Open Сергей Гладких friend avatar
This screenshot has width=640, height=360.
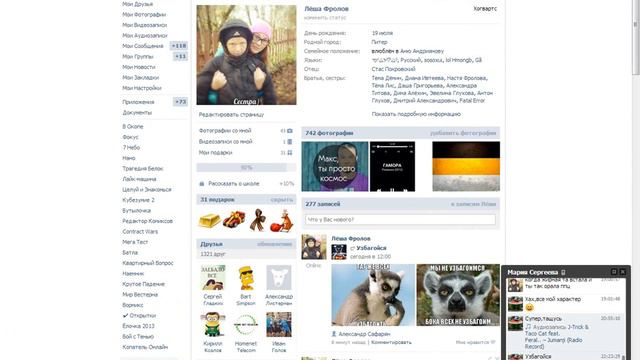(x=213, y=278)
